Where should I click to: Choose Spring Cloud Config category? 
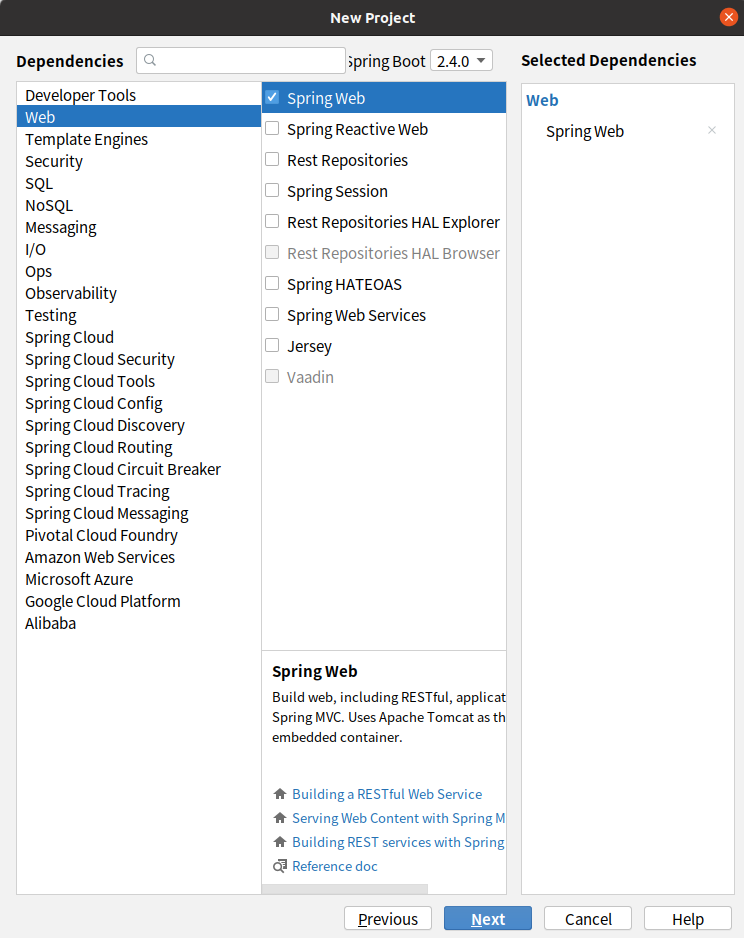pos(139,403)
